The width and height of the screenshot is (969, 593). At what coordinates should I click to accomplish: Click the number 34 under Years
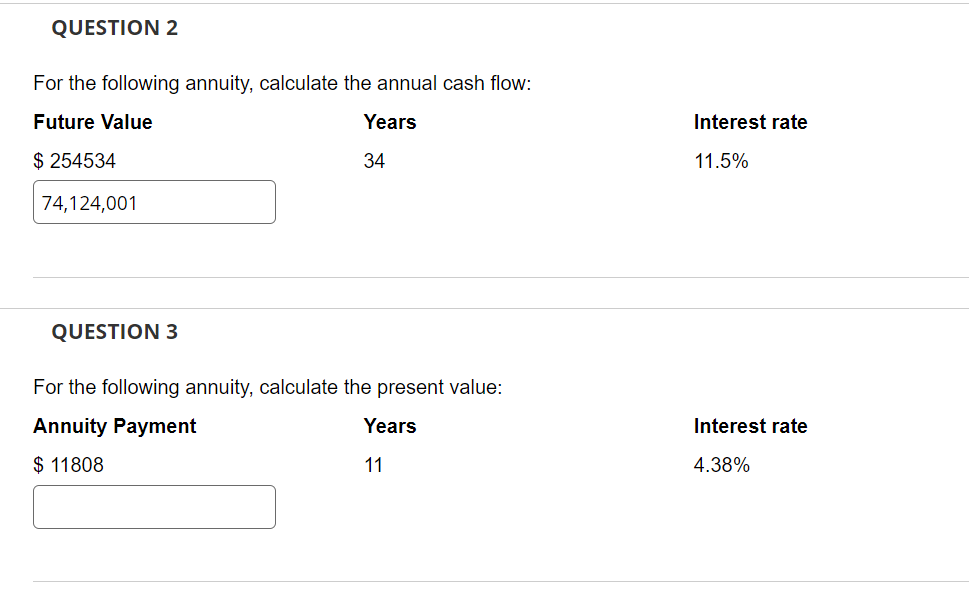point(372,161)
